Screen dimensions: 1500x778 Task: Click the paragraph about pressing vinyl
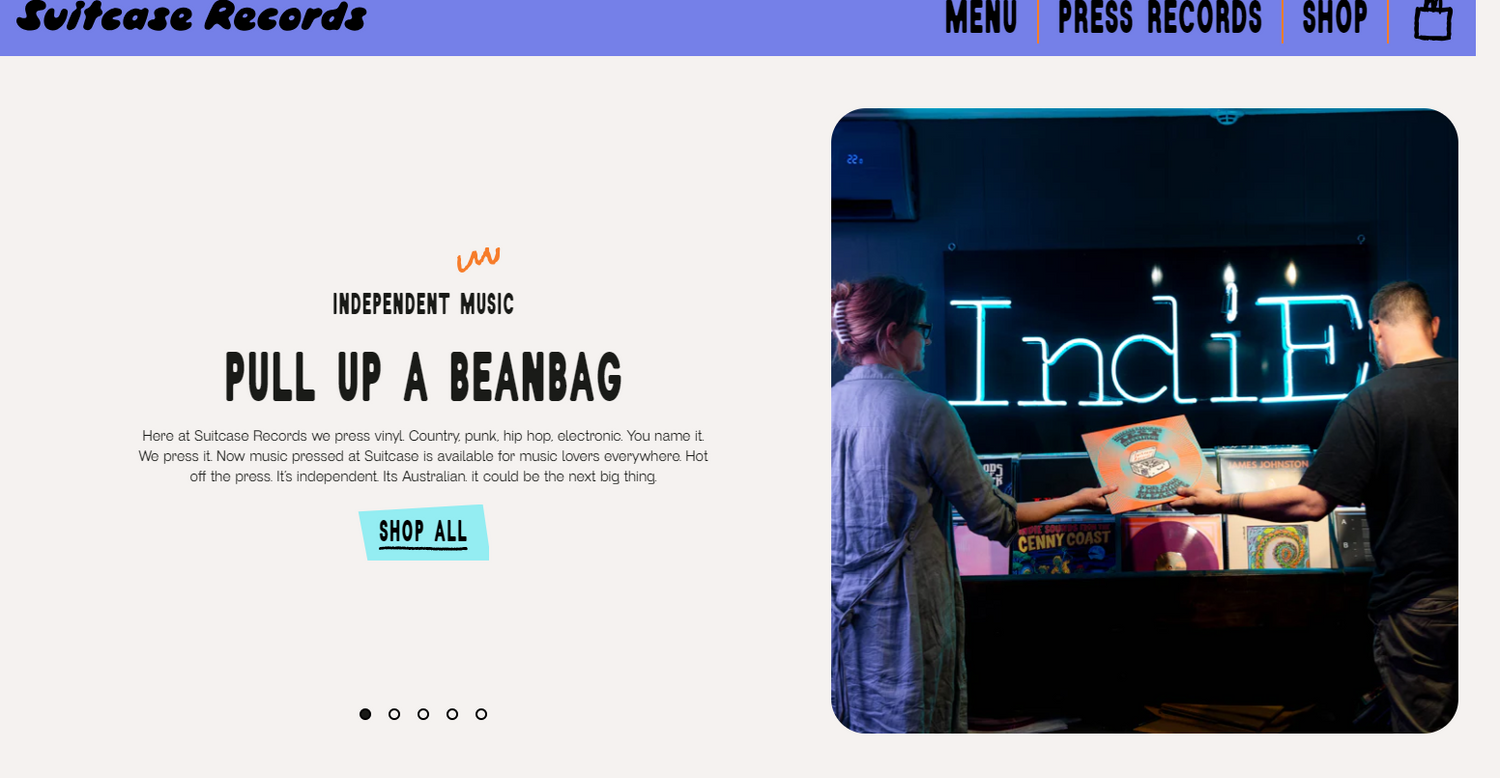point(423,456)
